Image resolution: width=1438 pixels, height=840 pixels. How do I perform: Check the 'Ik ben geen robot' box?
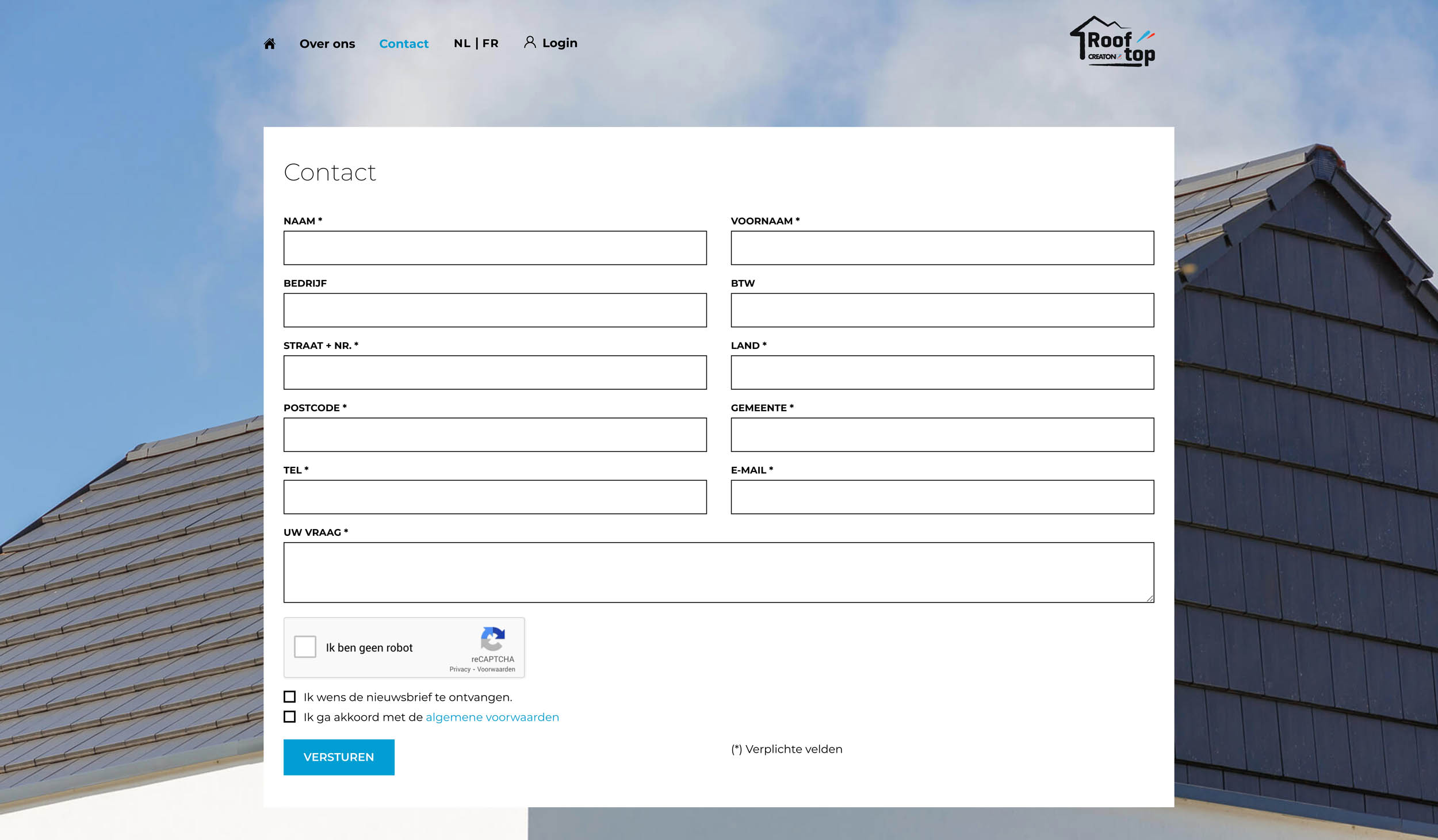tap(305, 647)
